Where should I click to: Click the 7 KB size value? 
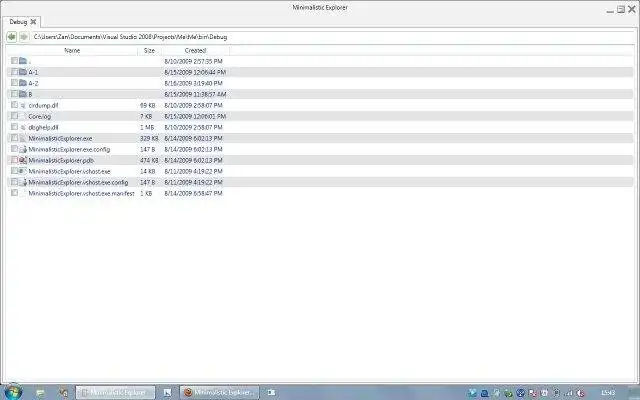[x=146, y=116]
